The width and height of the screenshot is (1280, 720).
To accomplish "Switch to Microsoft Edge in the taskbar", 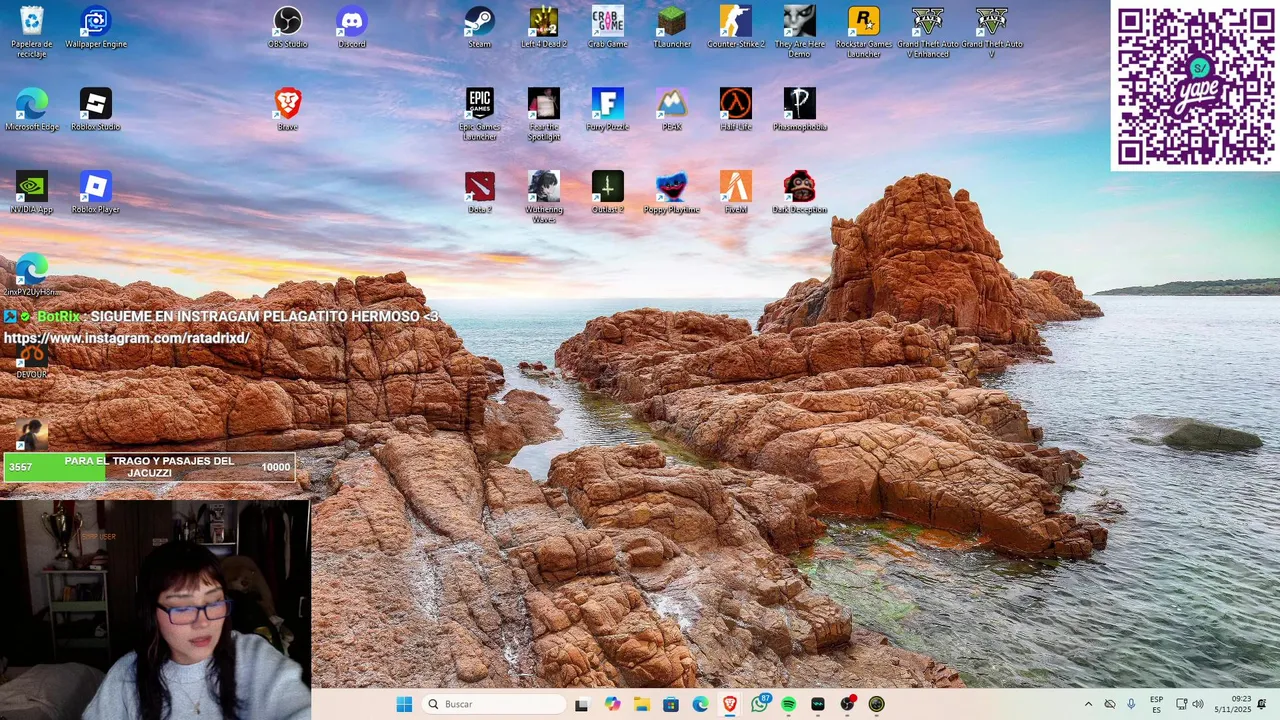I will coord(700,704).
